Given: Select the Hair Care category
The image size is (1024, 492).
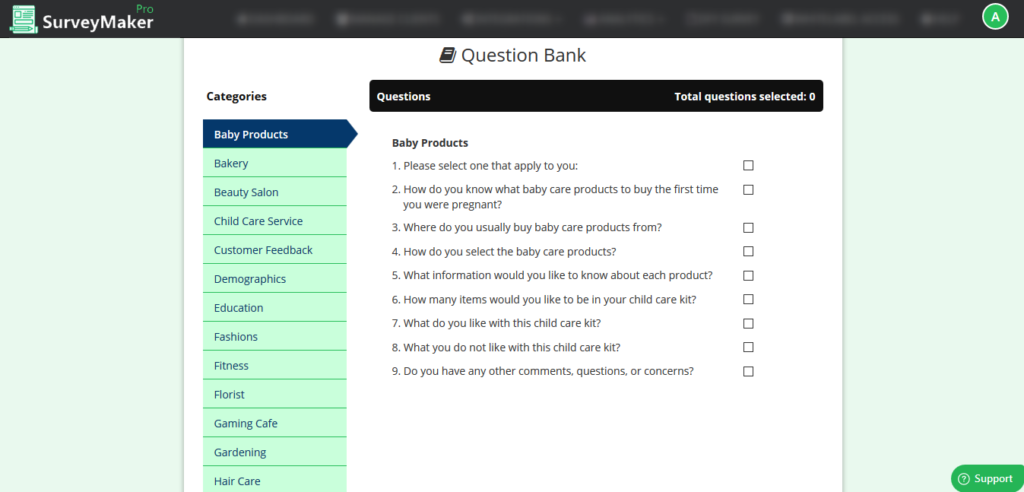Looking at the screenshot, I should (275, 480).
